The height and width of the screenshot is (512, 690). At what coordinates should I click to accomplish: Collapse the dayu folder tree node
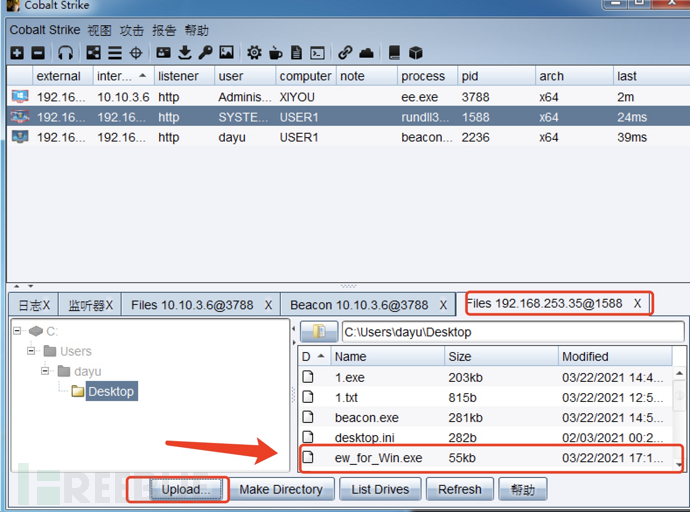pos(46,371)
